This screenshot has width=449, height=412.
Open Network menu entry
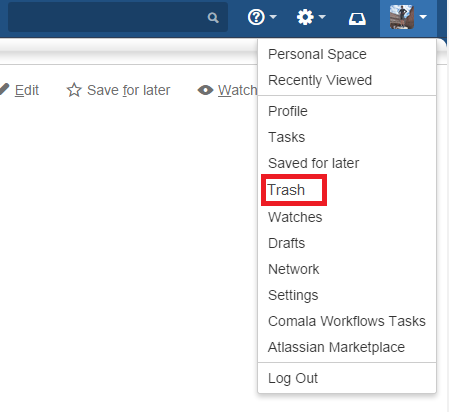347,269
